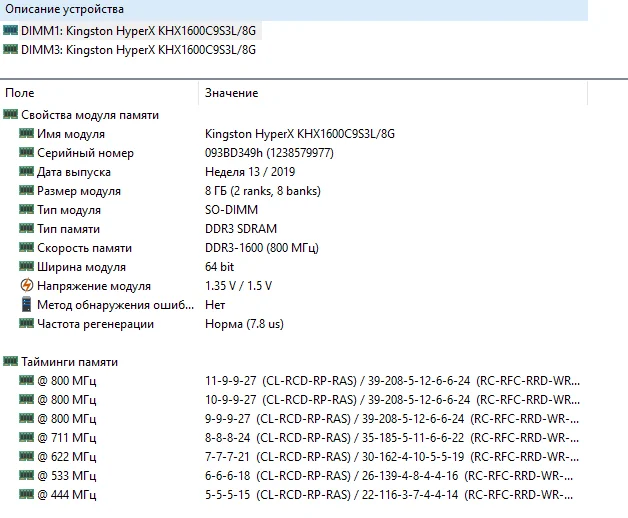Viewport: 628px width, 518px height.
Task: Select the Имя модуля field
Action: click(71, 134)
